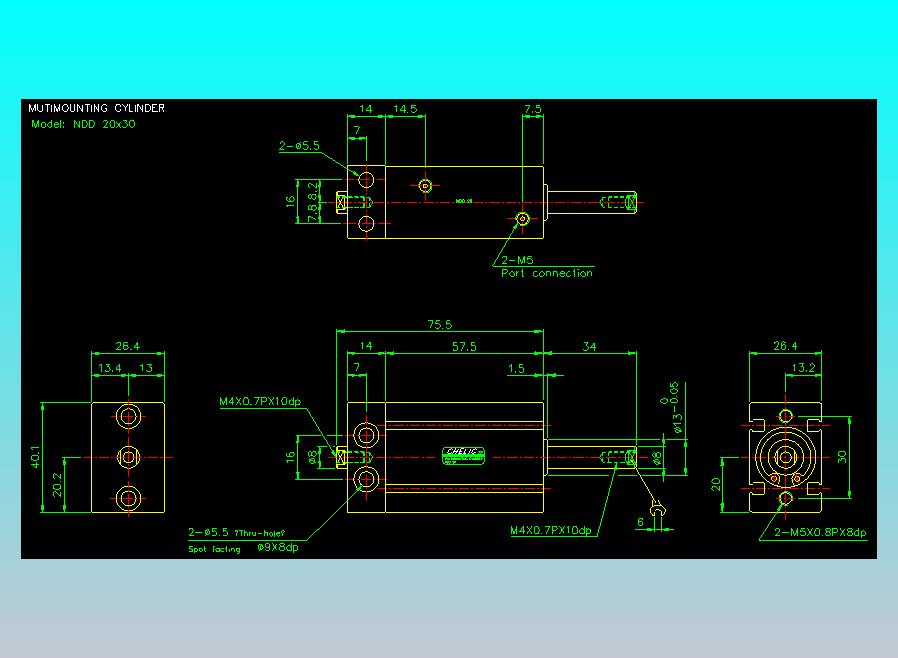Screen dimensions: 898x658
Task: Select the 2-ø5.5 leader label in top view
Action: [299, 146]
